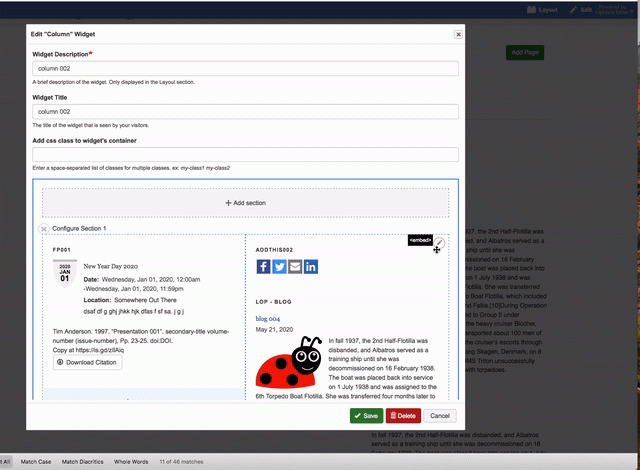Screen dimensions: 640x470
Task: Save the column widget
Action: [x=366, y=416]
